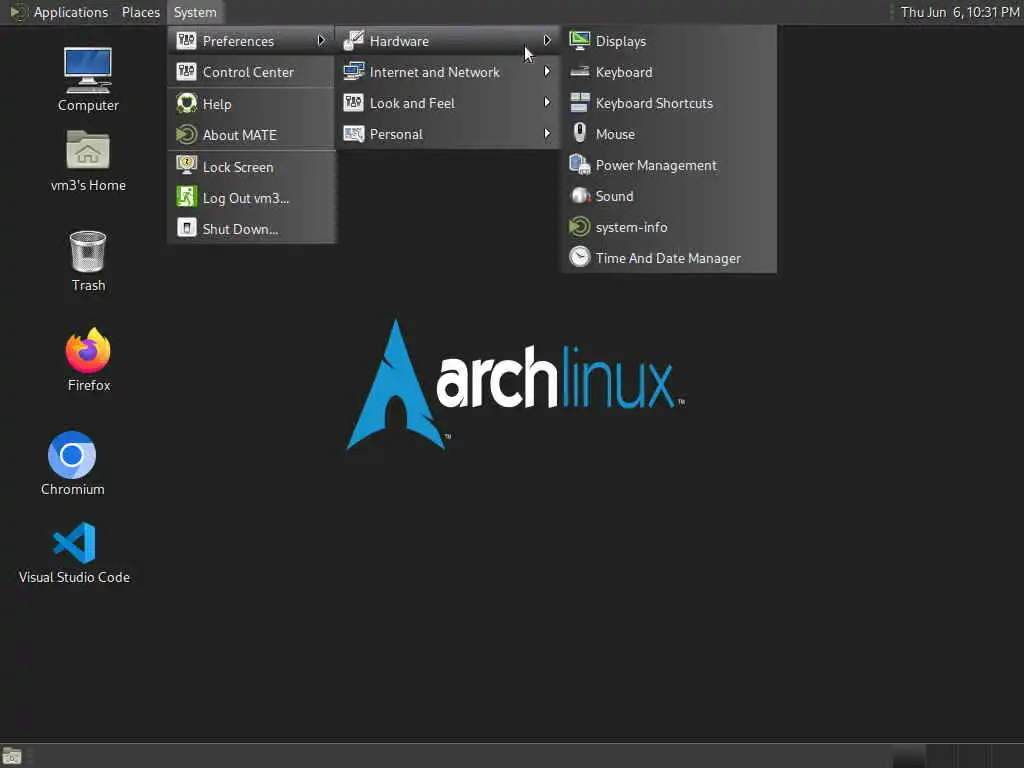Expand Internet and Network submenu arrow
This screenshot has height=768, width=1024.
coord(547,71)
